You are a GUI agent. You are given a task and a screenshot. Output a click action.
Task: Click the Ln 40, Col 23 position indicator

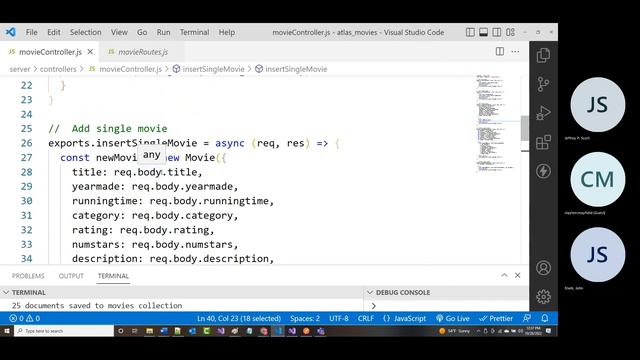239,318
